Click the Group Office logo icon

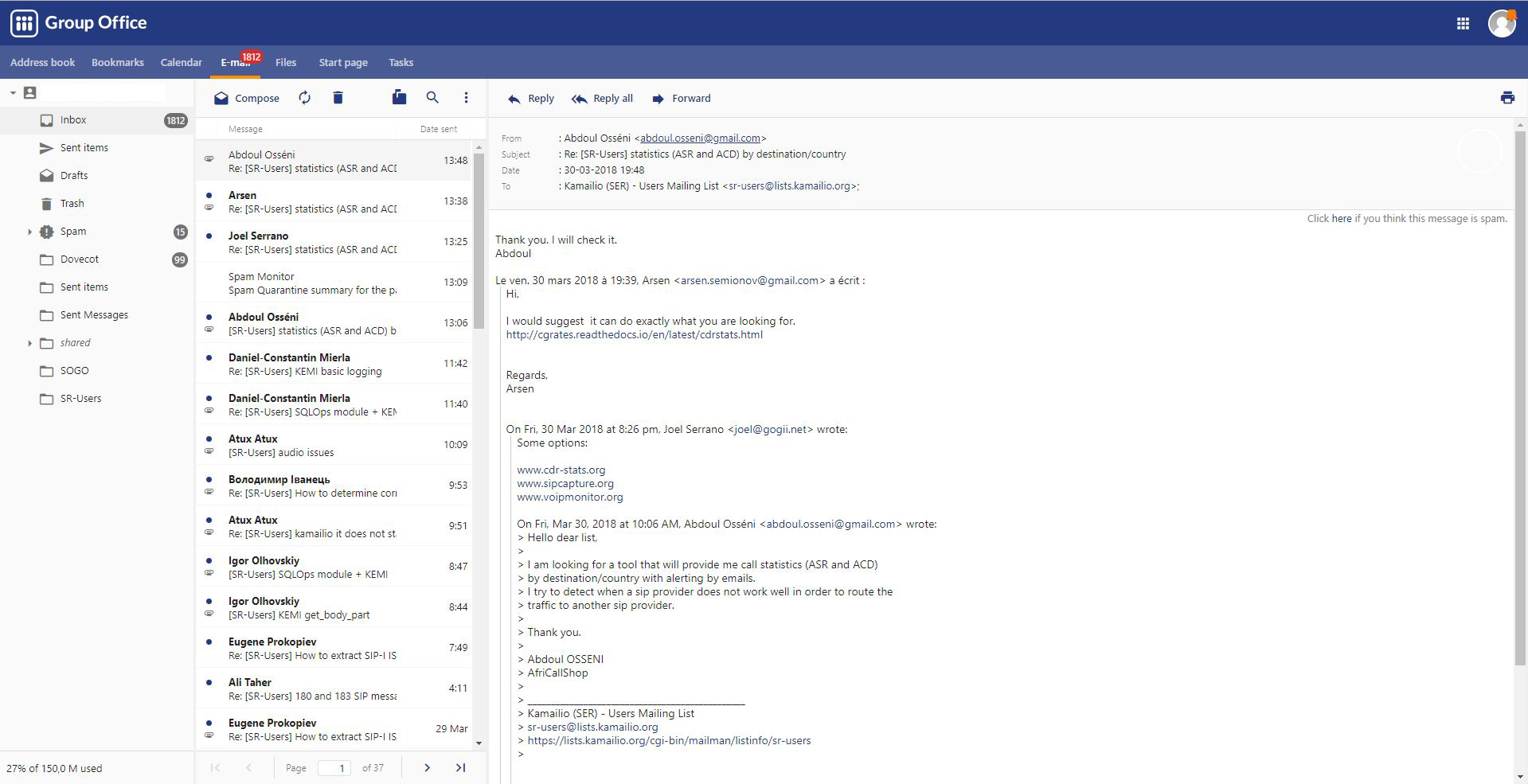(x=24, y=23)
